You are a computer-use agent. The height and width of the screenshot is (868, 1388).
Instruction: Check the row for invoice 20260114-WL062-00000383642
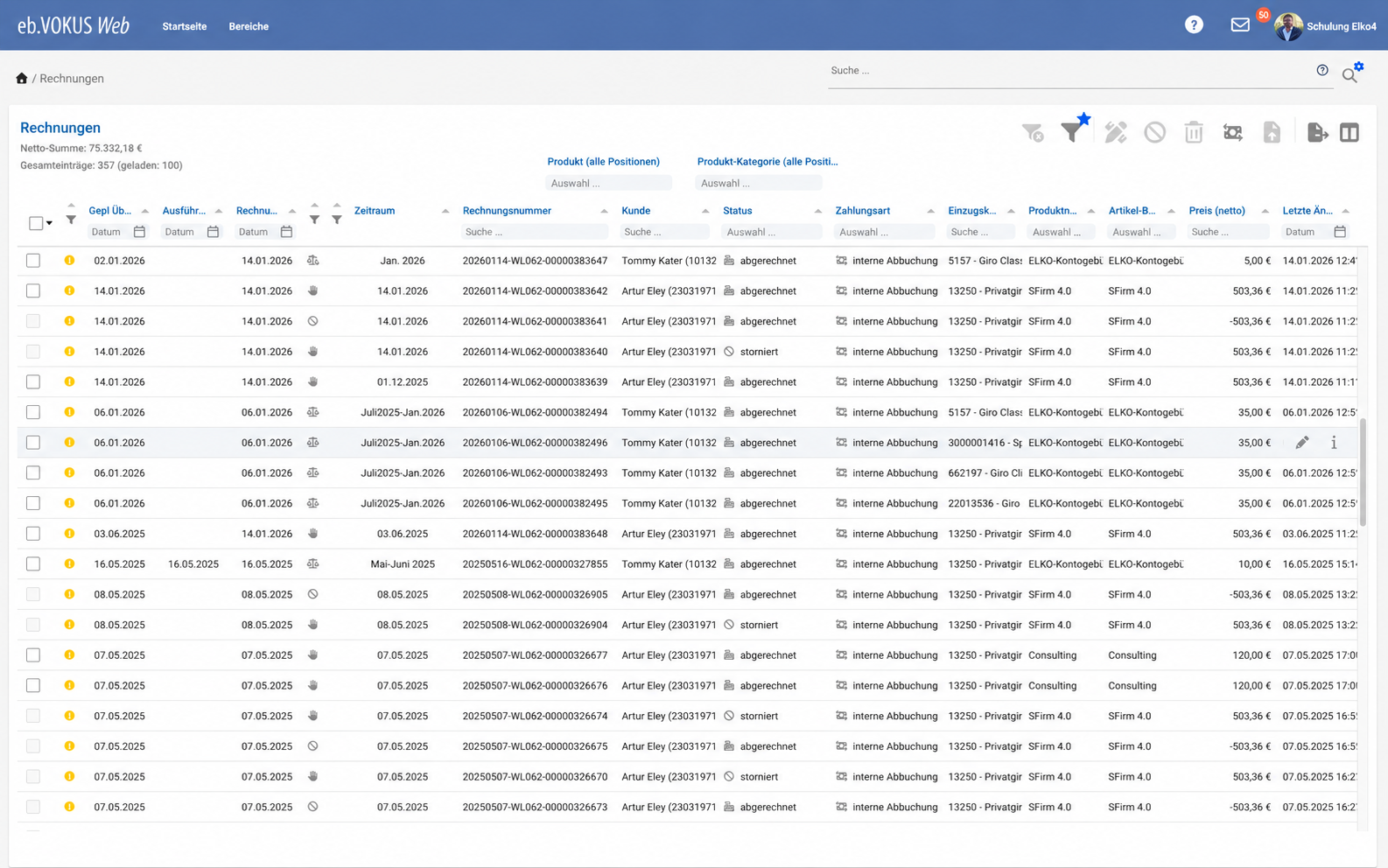pyautogui.click(x=33, y=290)
